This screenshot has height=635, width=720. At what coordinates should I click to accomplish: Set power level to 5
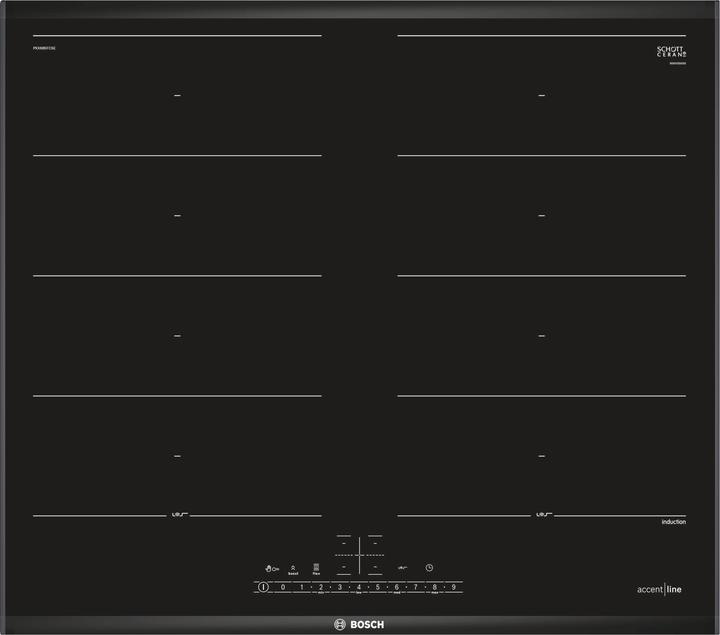(378, 587)
